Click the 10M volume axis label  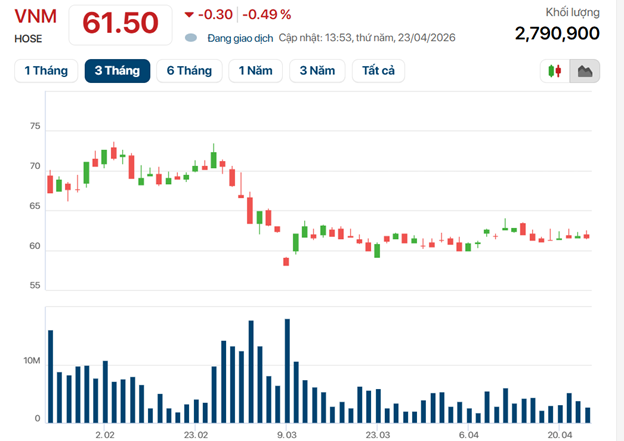(32, 361)
